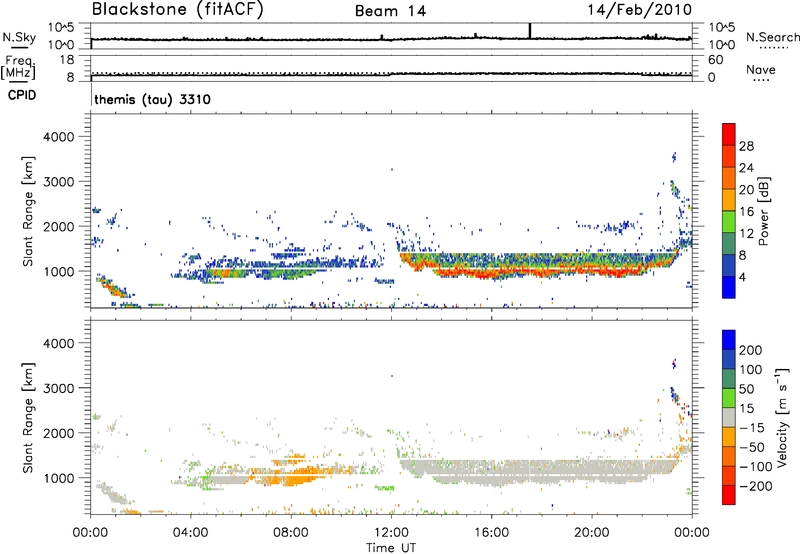Screen dimensions: 800x554
Task: Click the 'N.Search' legend label
Action: click(x=772, y=37)
